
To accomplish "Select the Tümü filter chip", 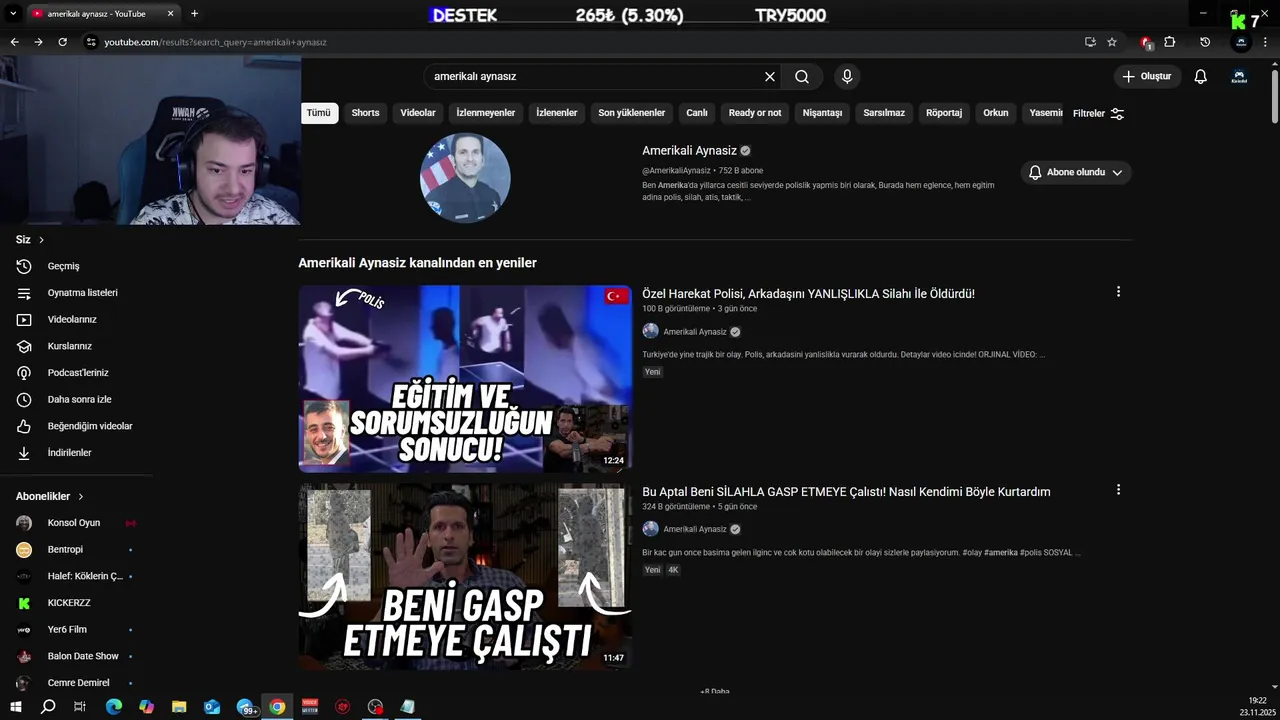I will 319,113.
